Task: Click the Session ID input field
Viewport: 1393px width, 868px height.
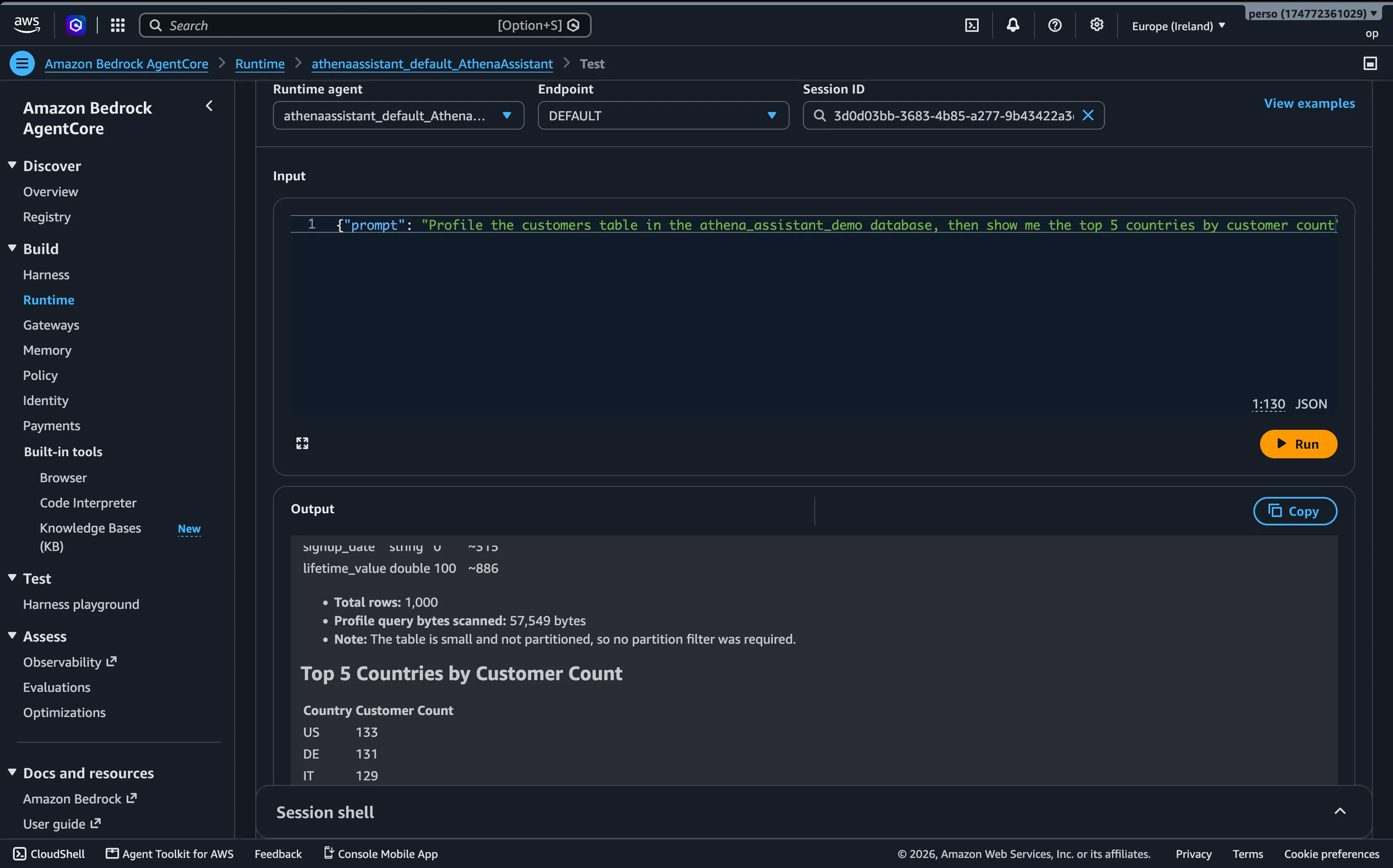Action: point(954,115)
